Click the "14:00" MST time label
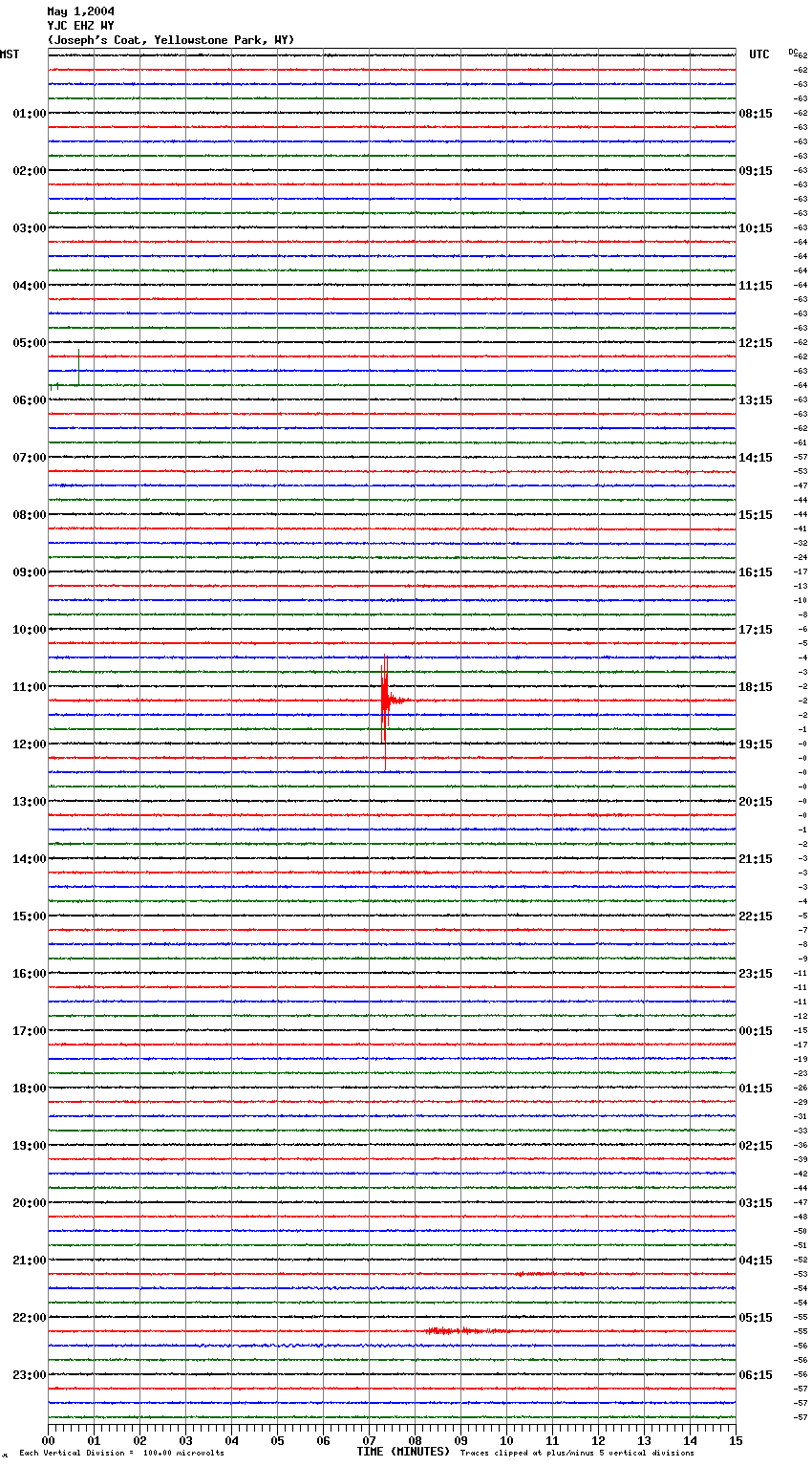The height and width of the screenshot is (1466, 812). (30, 859)
